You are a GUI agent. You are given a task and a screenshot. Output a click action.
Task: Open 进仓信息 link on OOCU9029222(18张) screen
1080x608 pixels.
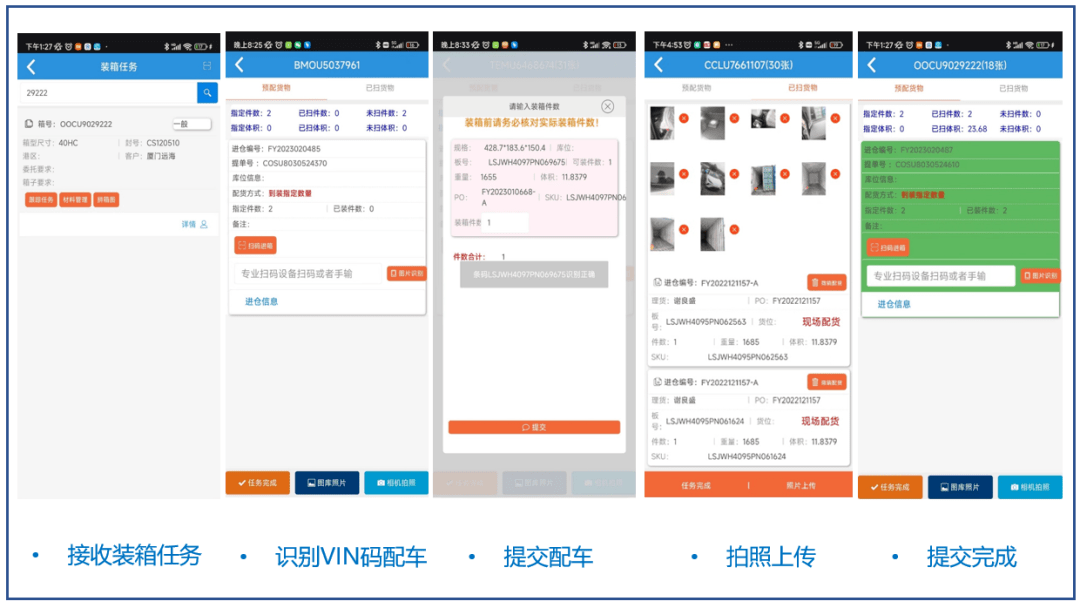894,304
